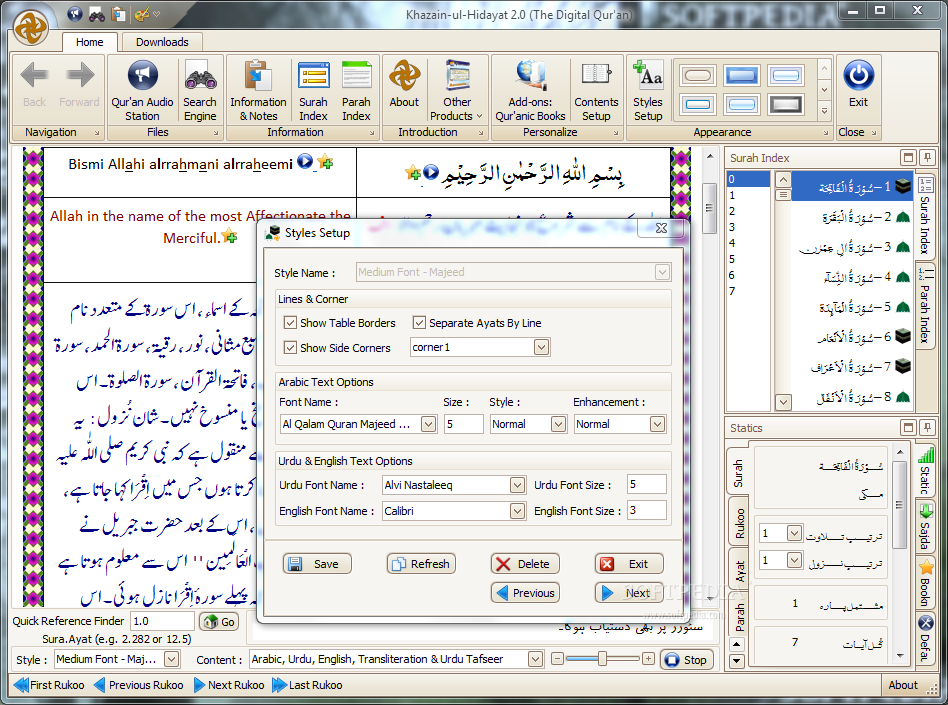948x705 pixels.
Task: Open the English Font Name dropdown
Action: [517, 511]
